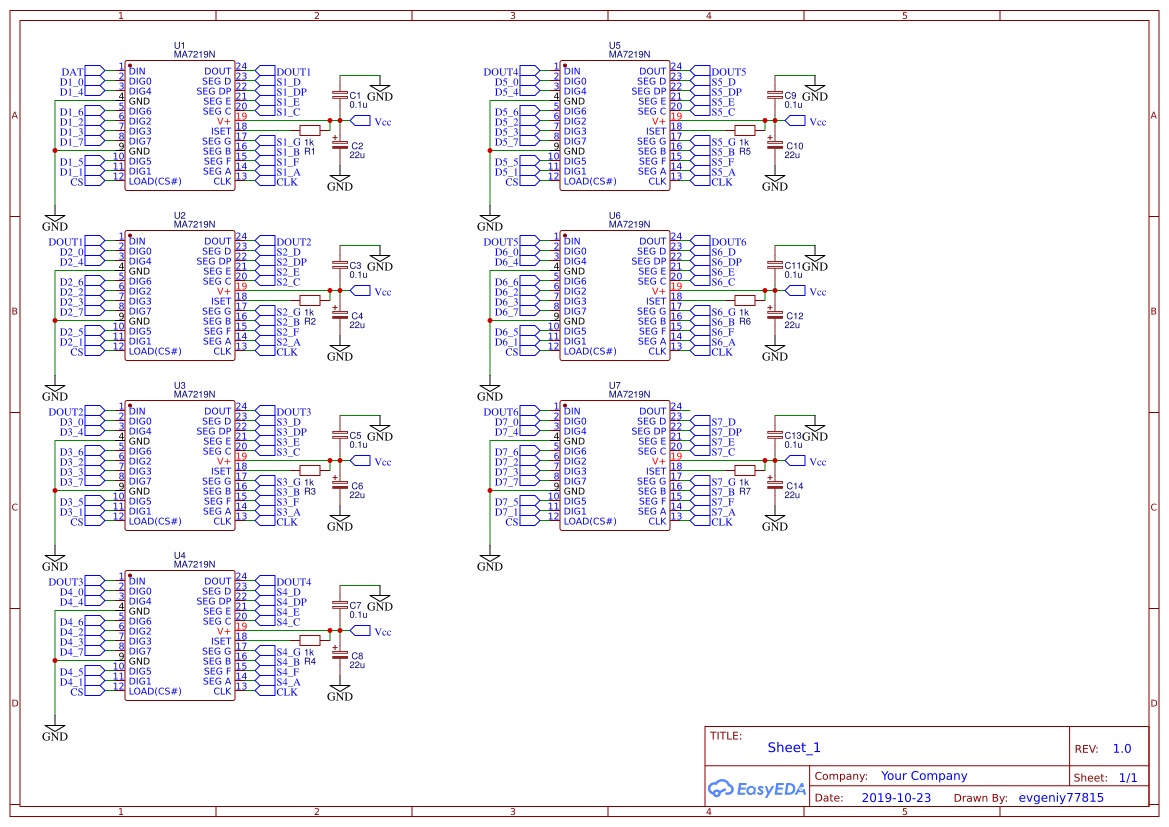The height and width of the screenshot is (827, 1169).
Task: Select the date 2019-10-23 field
Action: (x=895, y=797)
